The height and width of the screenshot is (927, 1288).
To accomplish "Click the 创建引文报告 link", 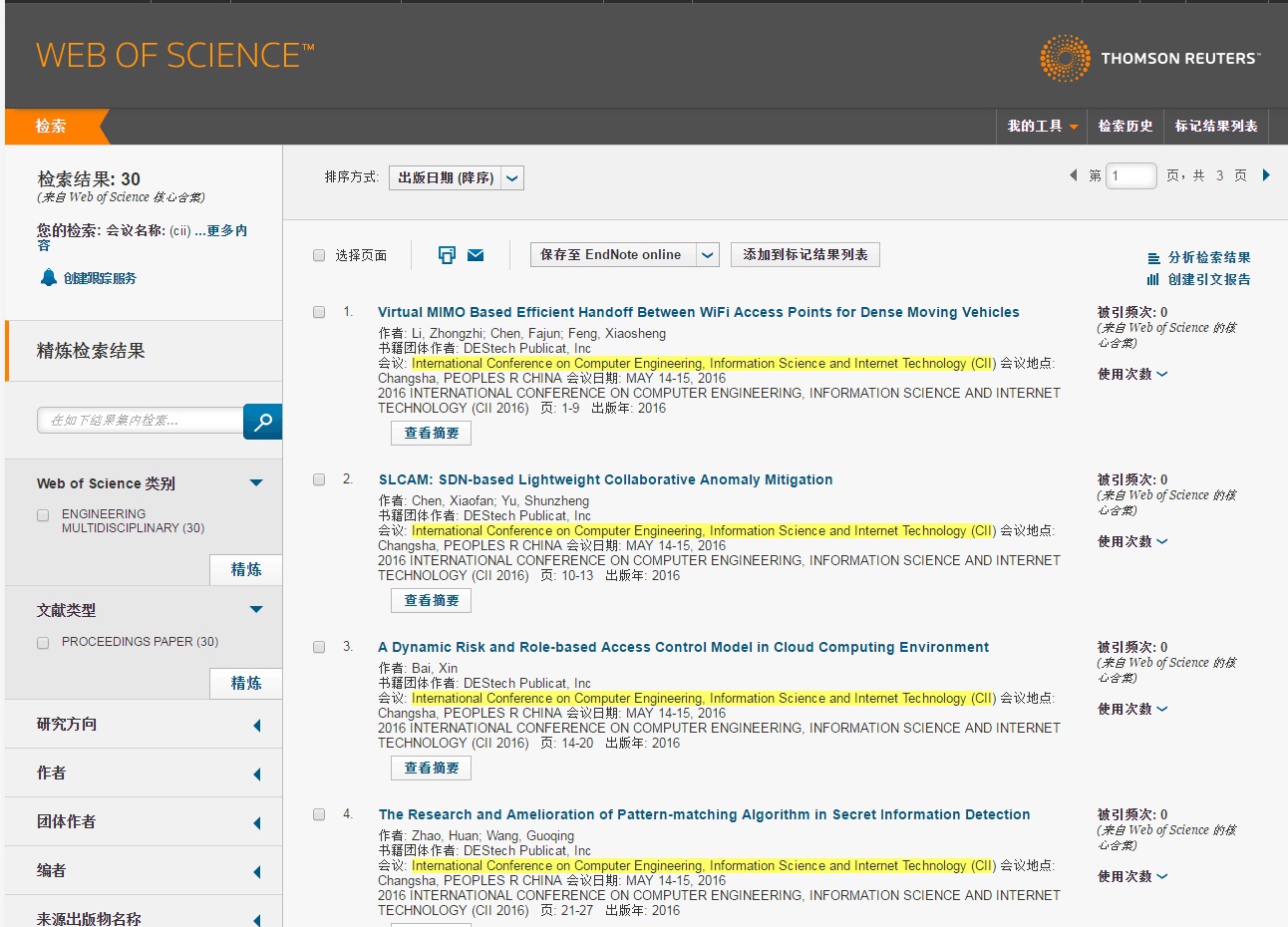I will (x=1209, y=279).
